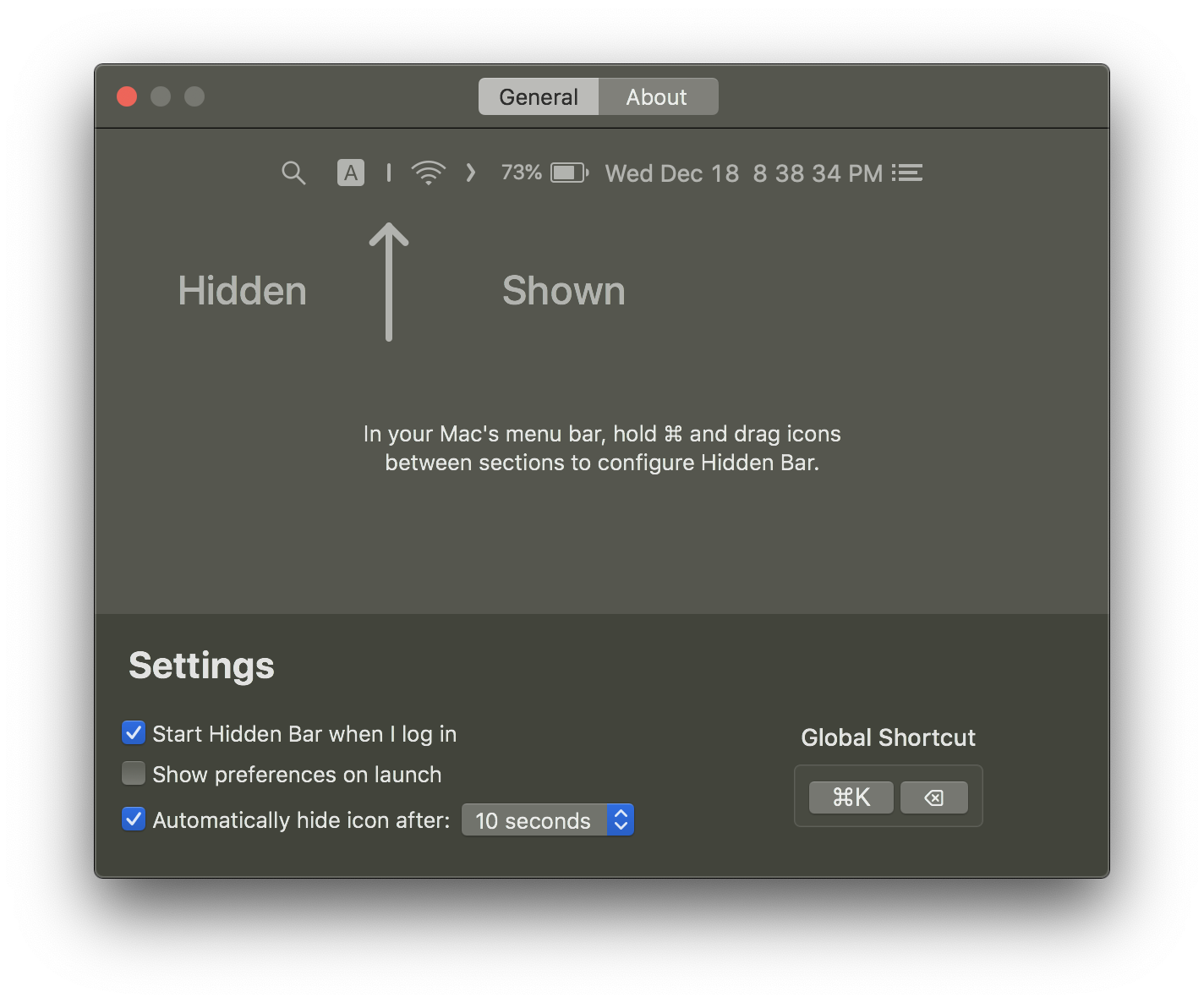Click the search icon in the menu bar preview
The width and height of the screenshot is (1204, 1003).
(293, 173)
